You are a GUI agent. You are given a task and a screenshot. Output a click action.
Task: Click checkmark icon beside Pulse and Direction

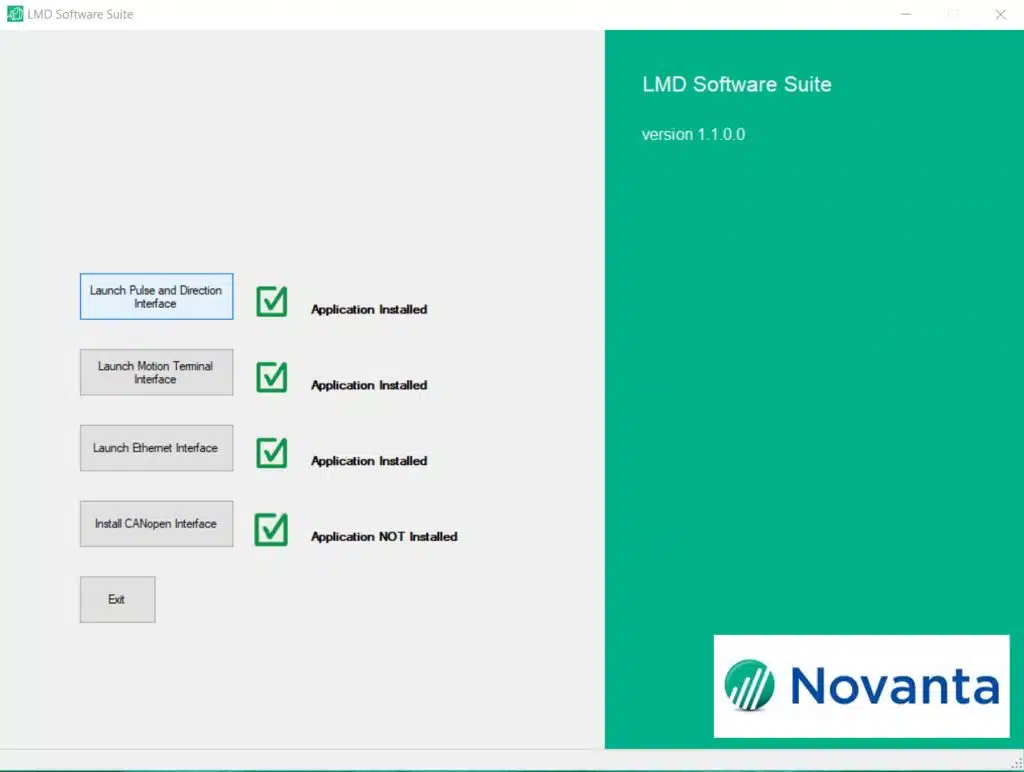coord(272,301)
